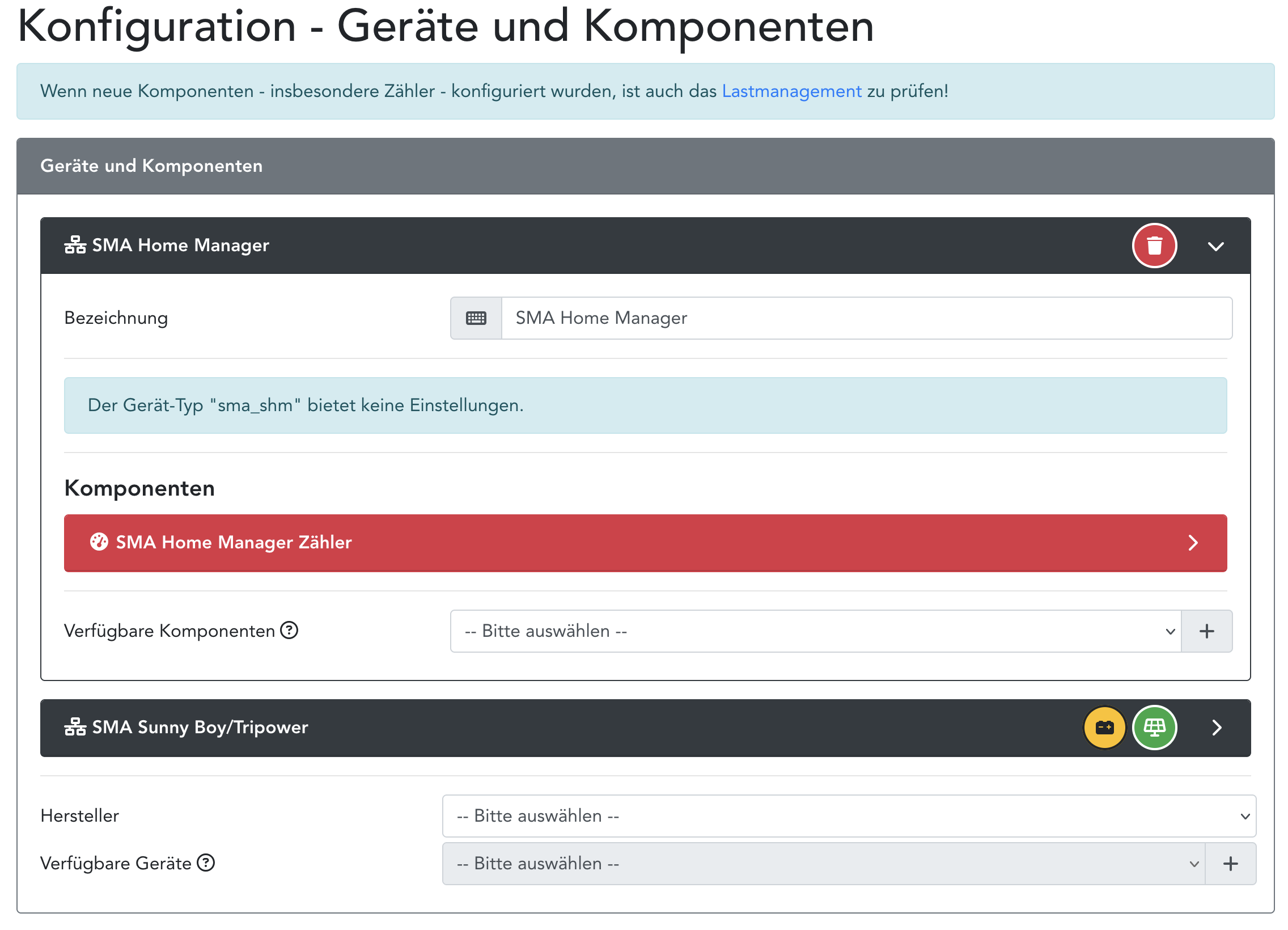Expand SMA Home Manager Zähler component
Image resolution: width=1288 pixels, height=930 pixels.
pos(1192,543)
